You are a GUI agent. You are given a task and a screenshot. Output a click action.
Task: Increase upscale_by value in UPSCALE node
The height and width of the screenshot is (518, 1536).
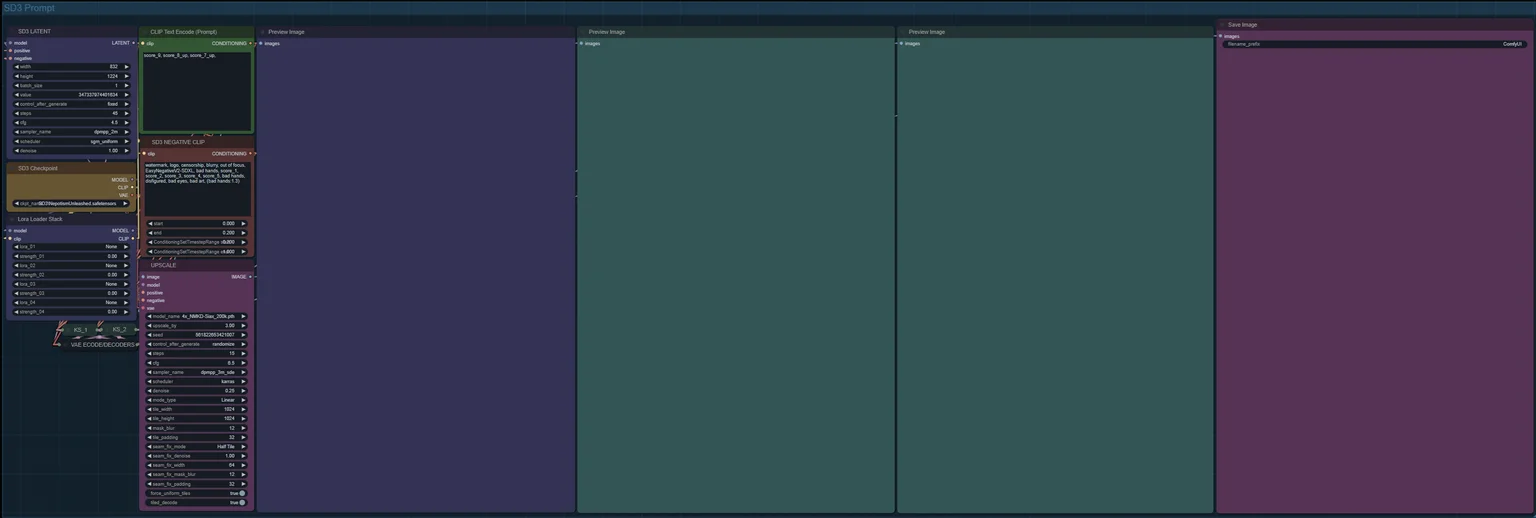[x=244, y=325]
